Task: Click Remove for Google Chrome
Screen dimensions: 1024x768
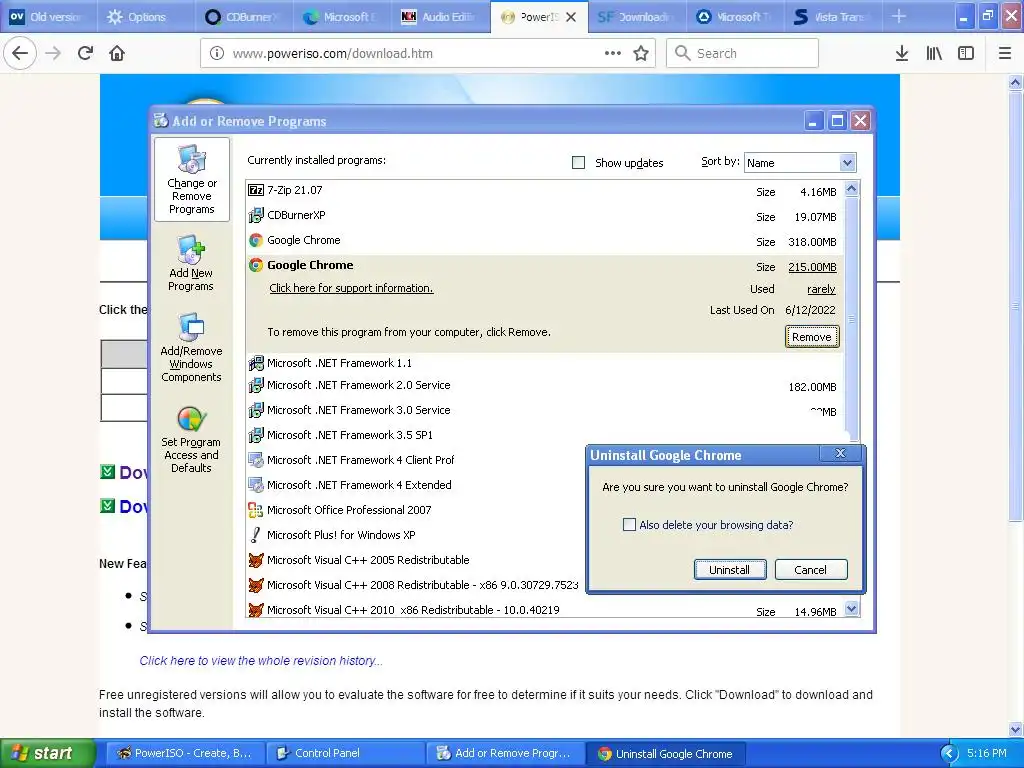Action: (812, 337)
